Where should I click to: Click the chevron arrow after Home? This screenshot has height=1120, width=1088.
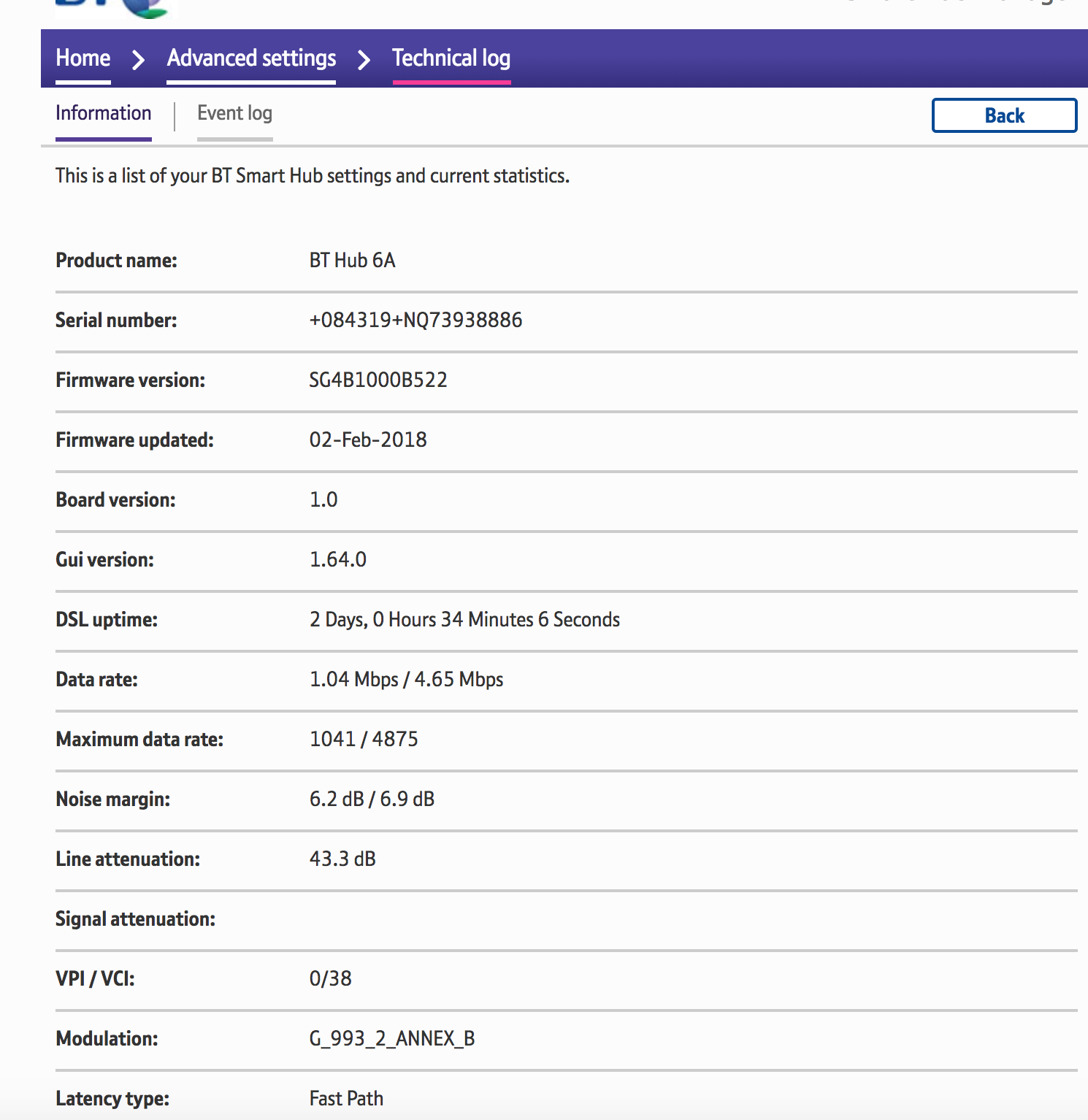137,60
